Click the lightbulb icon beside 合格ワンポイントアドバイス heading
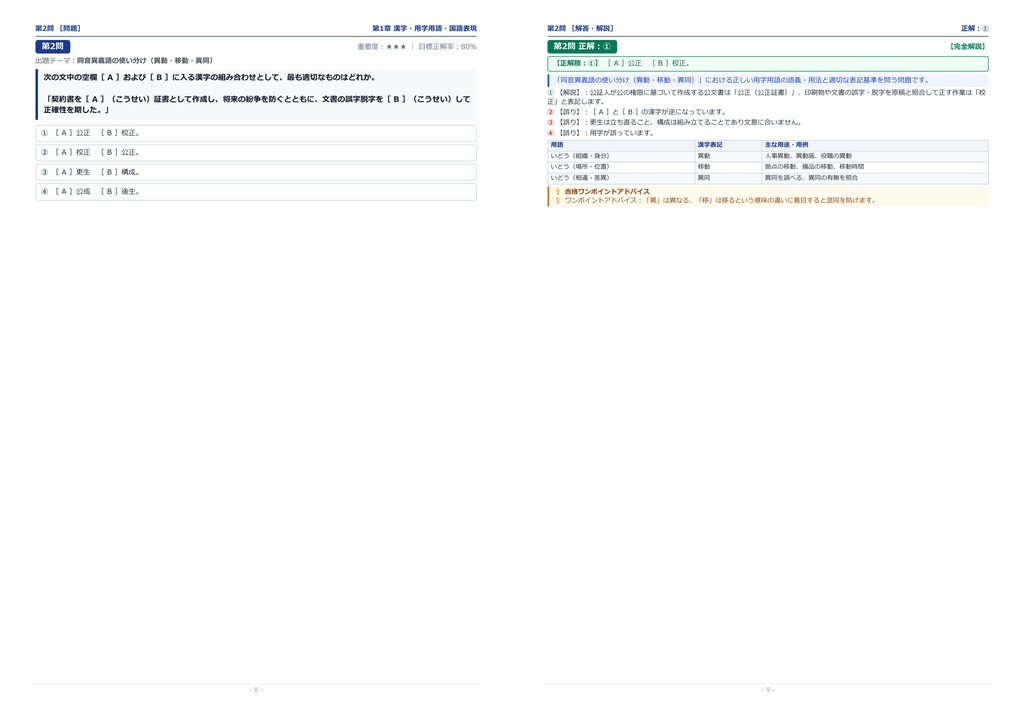The image size is (1024, 724). point(558,192)
